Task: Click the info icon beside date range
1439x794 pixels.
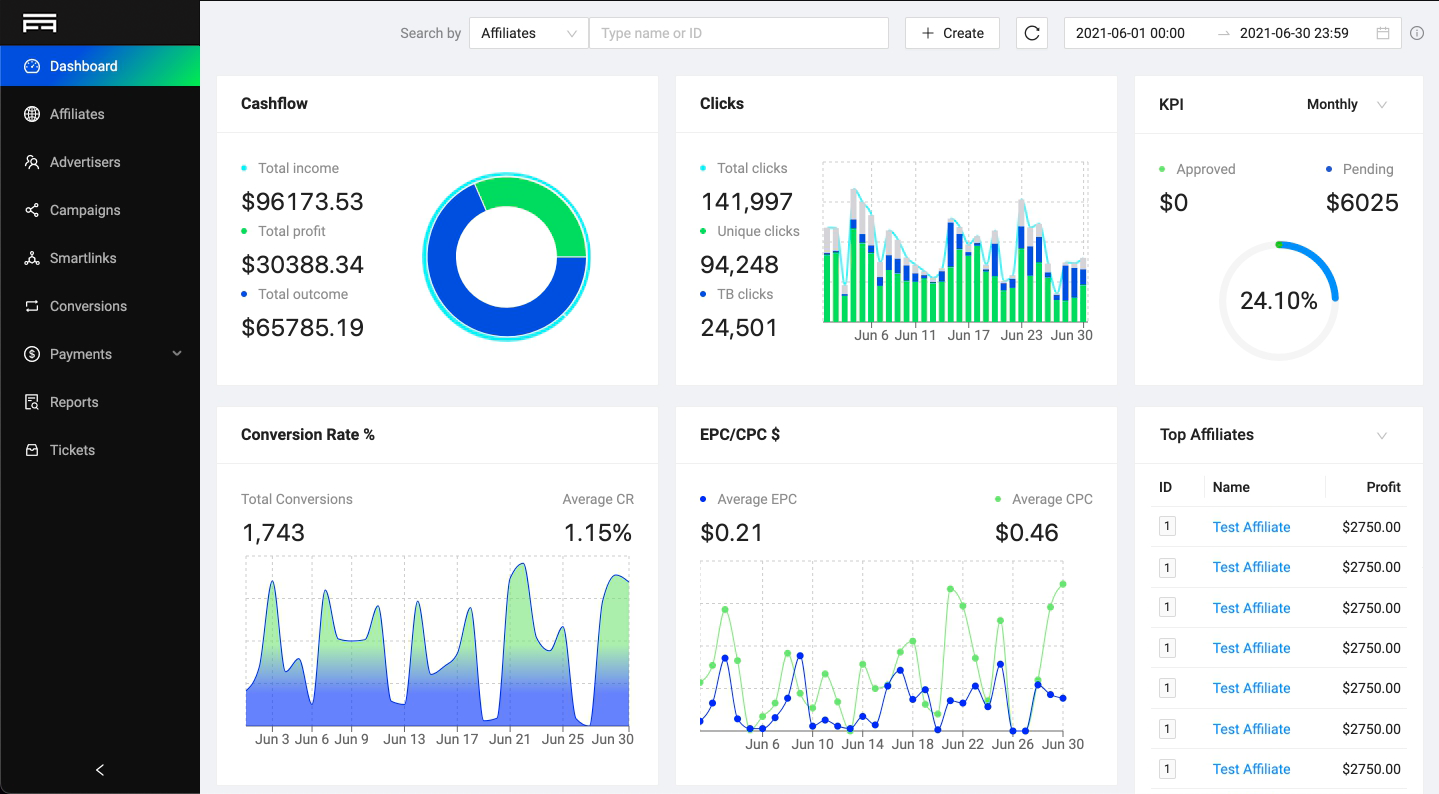Action: (x=1417, y=33)
